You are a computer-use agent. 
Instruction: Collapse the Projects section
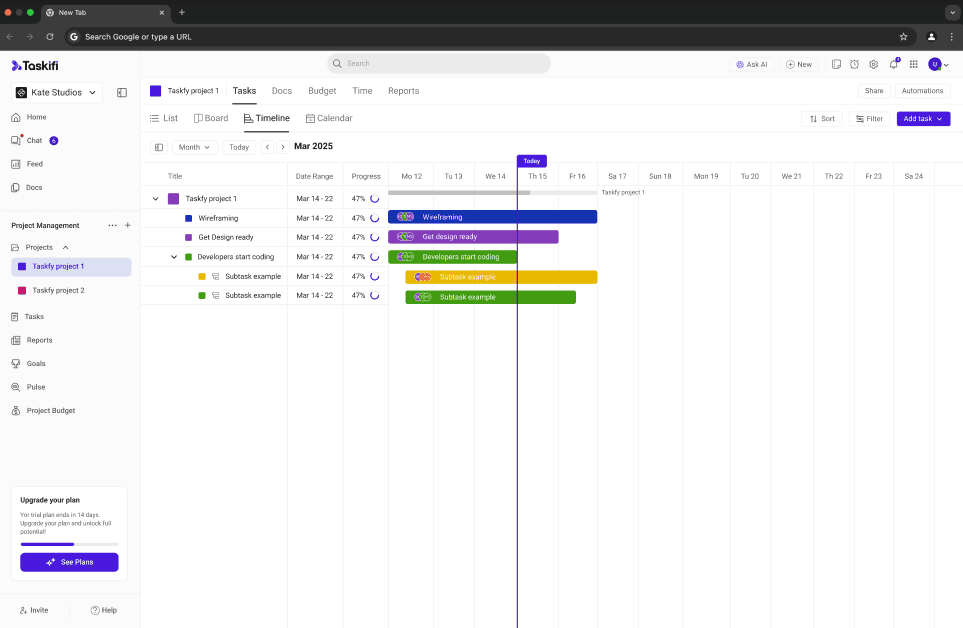click(x=66, y=247)
